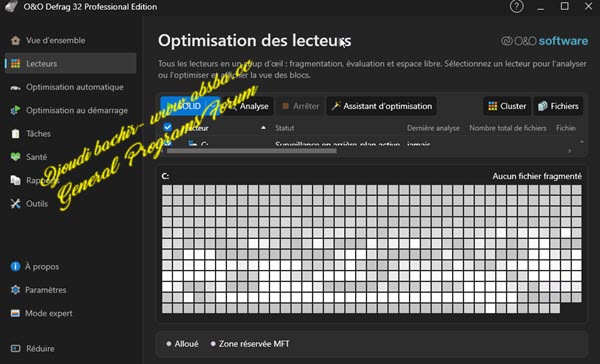This screenshot has width=600, height=364.
Task: Click Nombre total de fichiers column header
Action: (508, 128)
